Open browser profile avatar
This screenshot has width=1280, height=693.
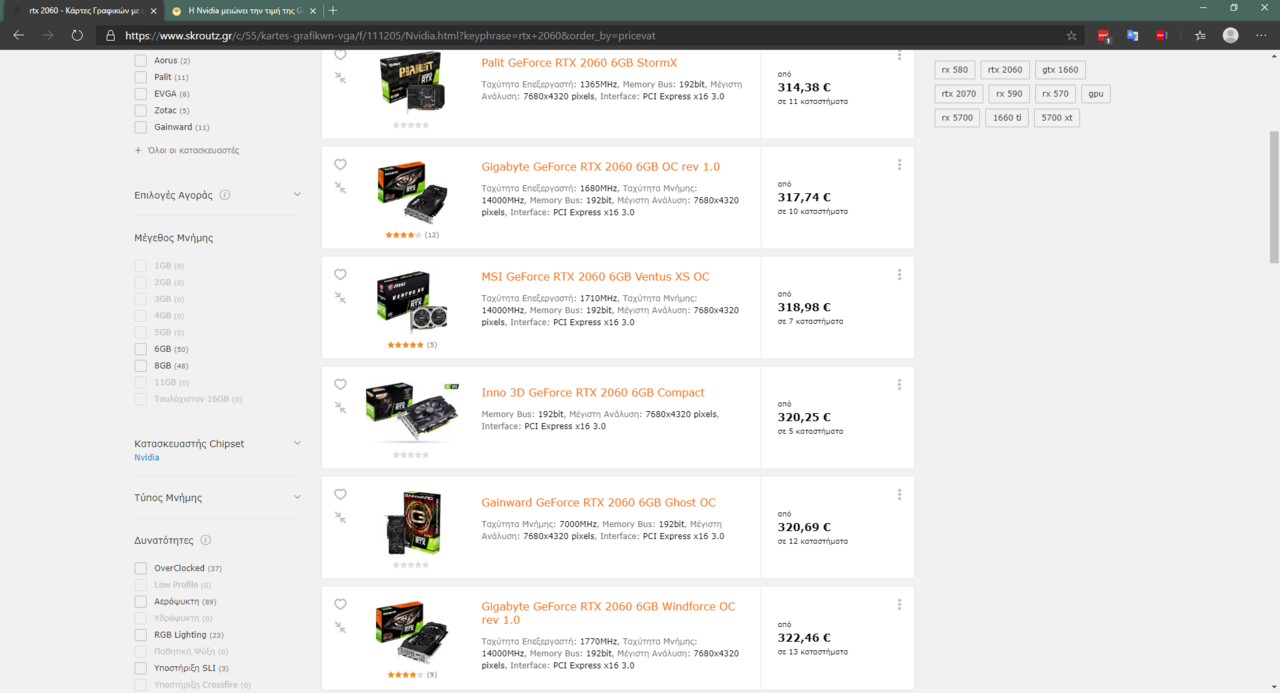(x=1230, y=35)
